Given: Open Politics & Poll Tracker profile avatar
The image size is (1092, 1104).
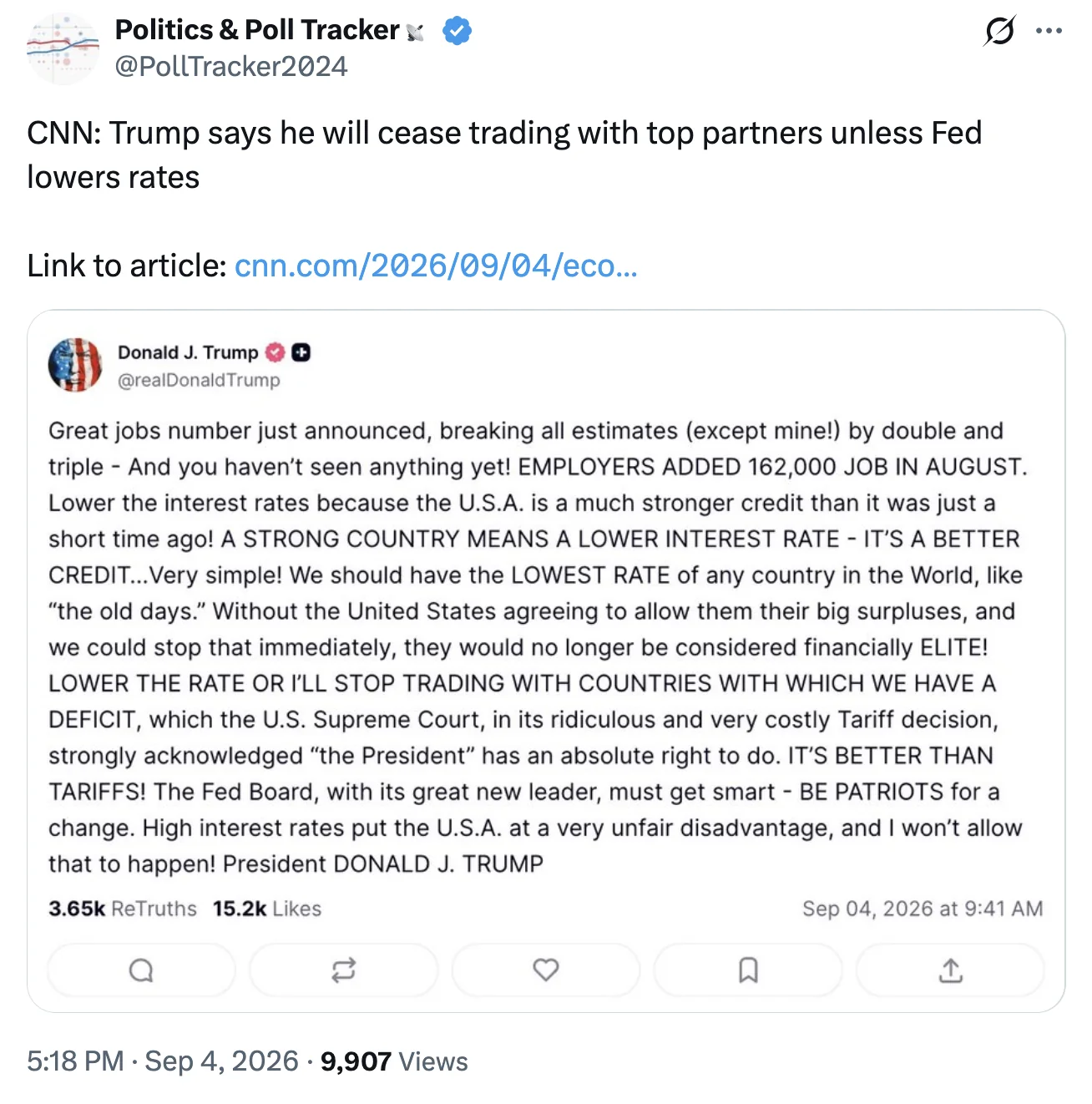Looking at the screenshot, I should [x=63, y=48].
